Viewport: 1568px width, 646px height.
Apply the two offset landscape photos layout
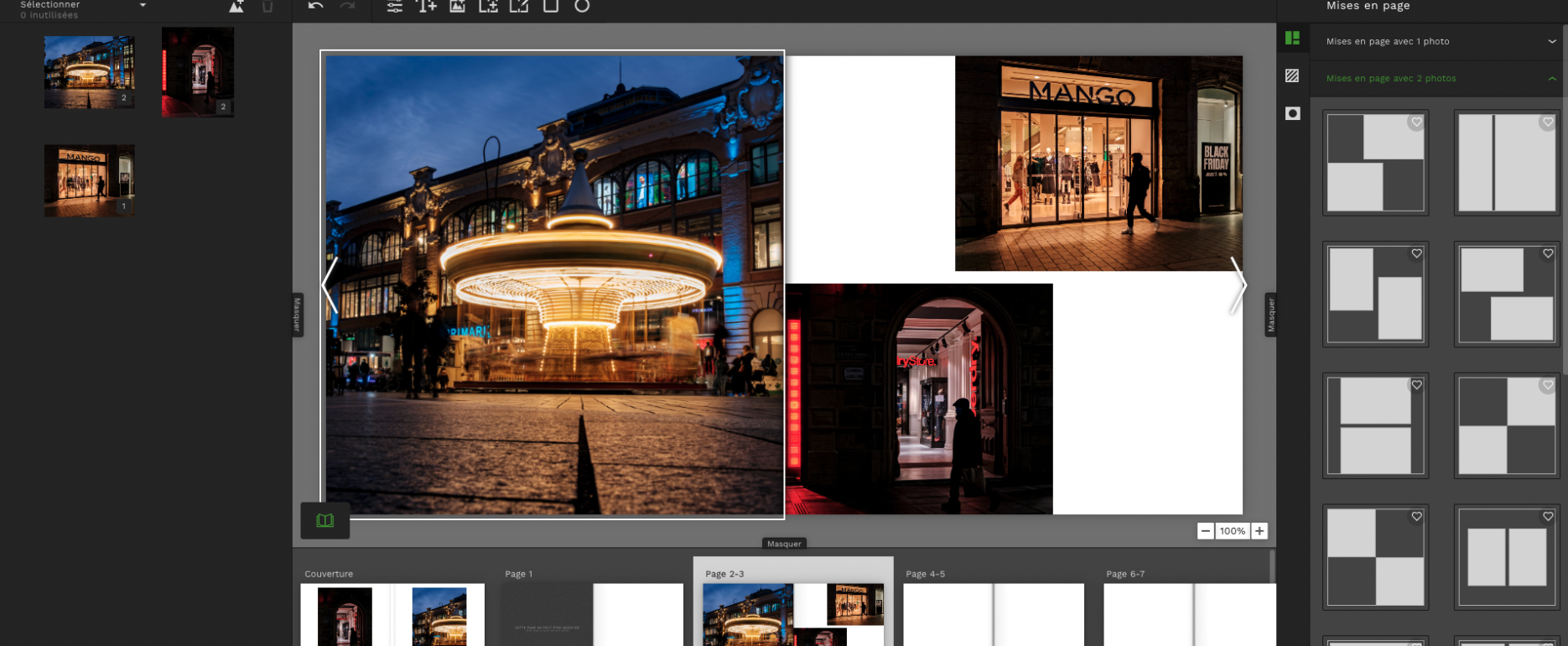(1507, 294)
